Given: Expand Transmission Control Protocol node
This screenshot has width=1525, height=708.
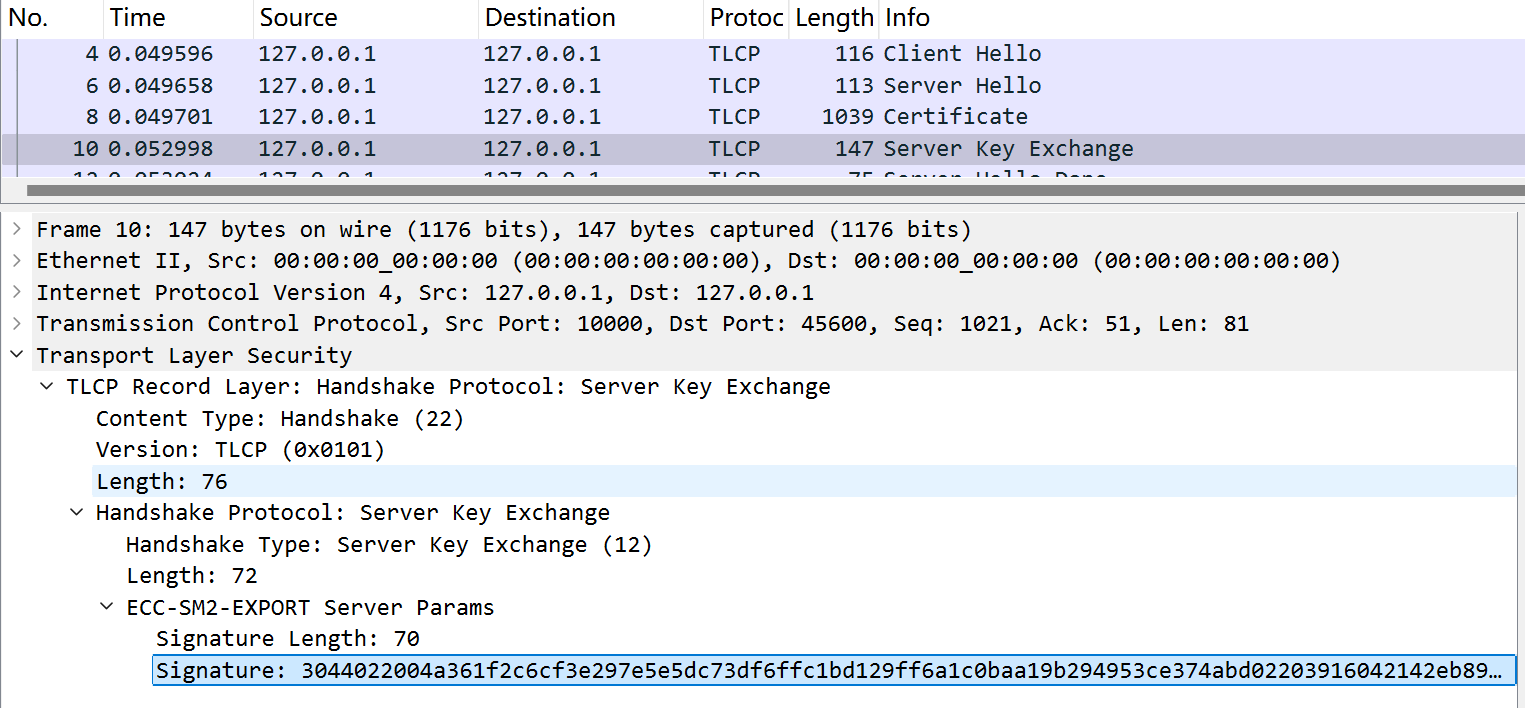Looking at the screenshot, I should [x=16, y=324].
